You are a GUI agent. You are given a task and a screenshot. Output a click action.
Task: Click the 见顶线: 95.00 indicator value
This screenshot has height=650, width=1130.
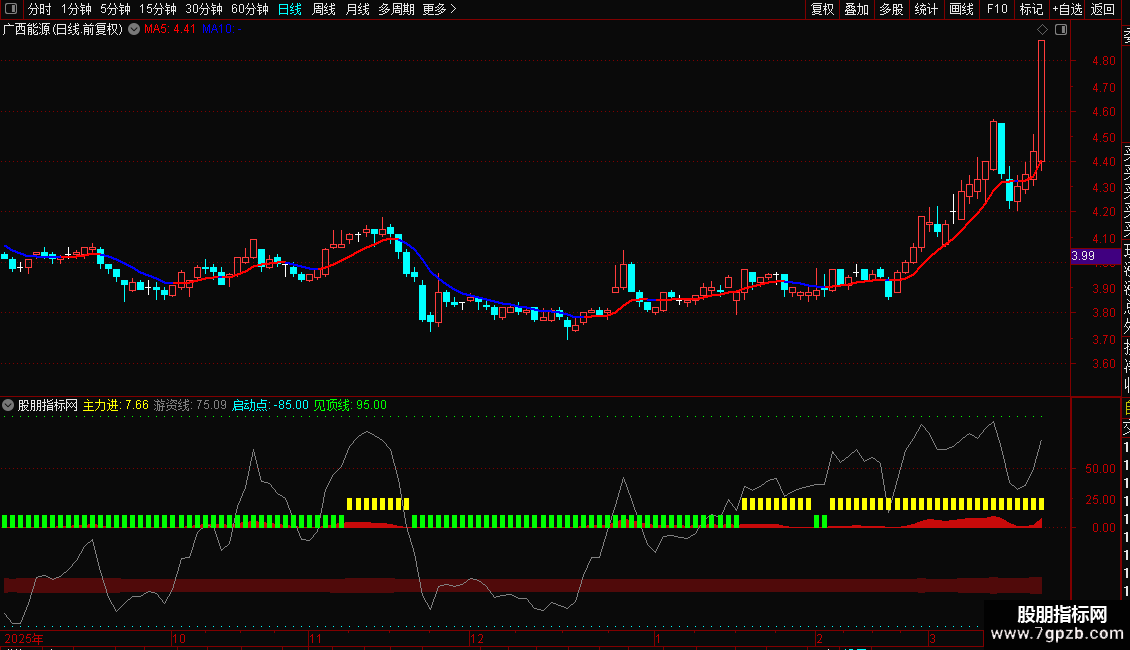coord(350,405)
